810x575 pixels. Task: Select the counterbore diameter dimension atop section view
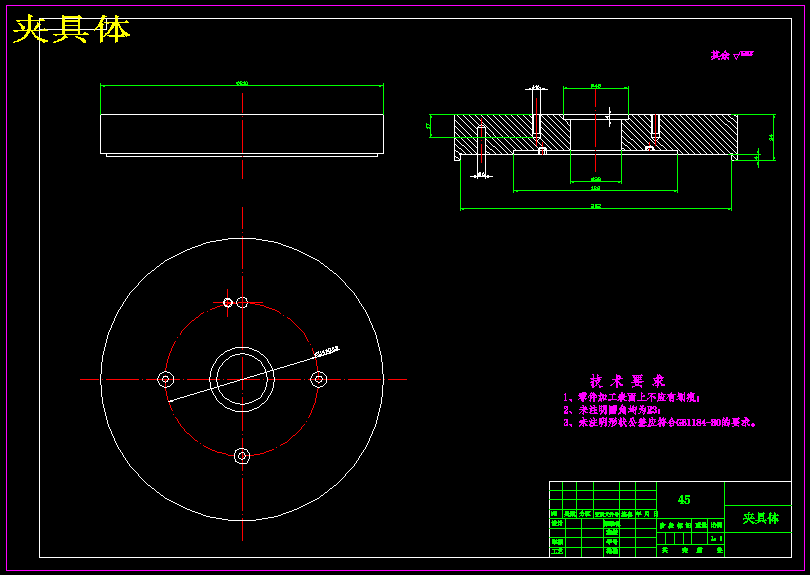click(596, 86)
